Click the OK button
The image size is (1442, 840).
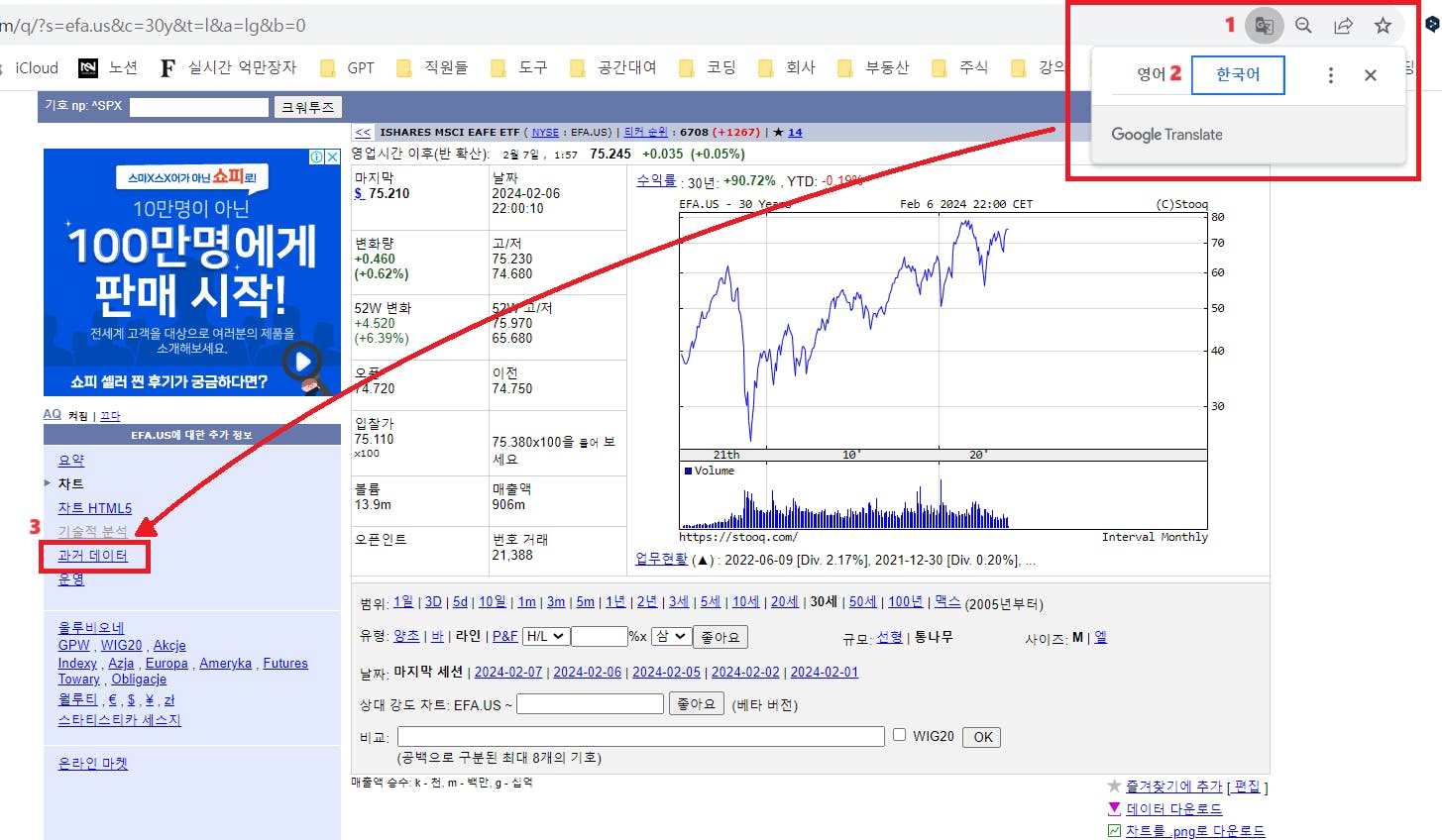[982, 737]
